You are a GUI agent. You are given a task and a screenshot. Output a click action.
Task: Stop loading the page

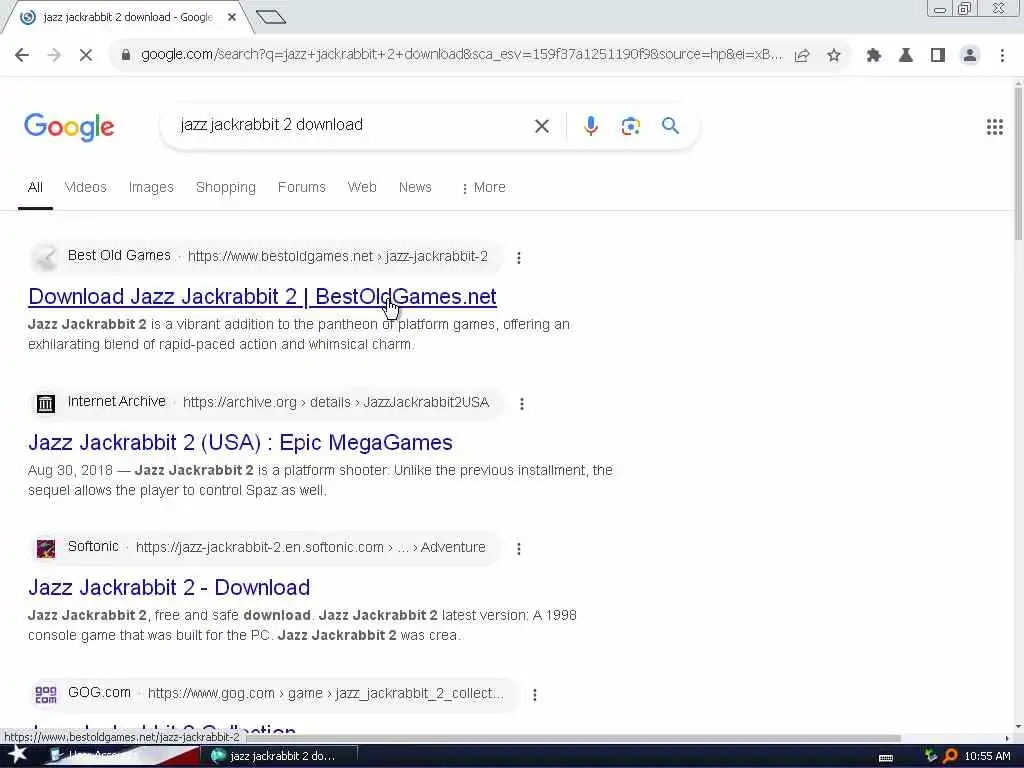[86, 55]
